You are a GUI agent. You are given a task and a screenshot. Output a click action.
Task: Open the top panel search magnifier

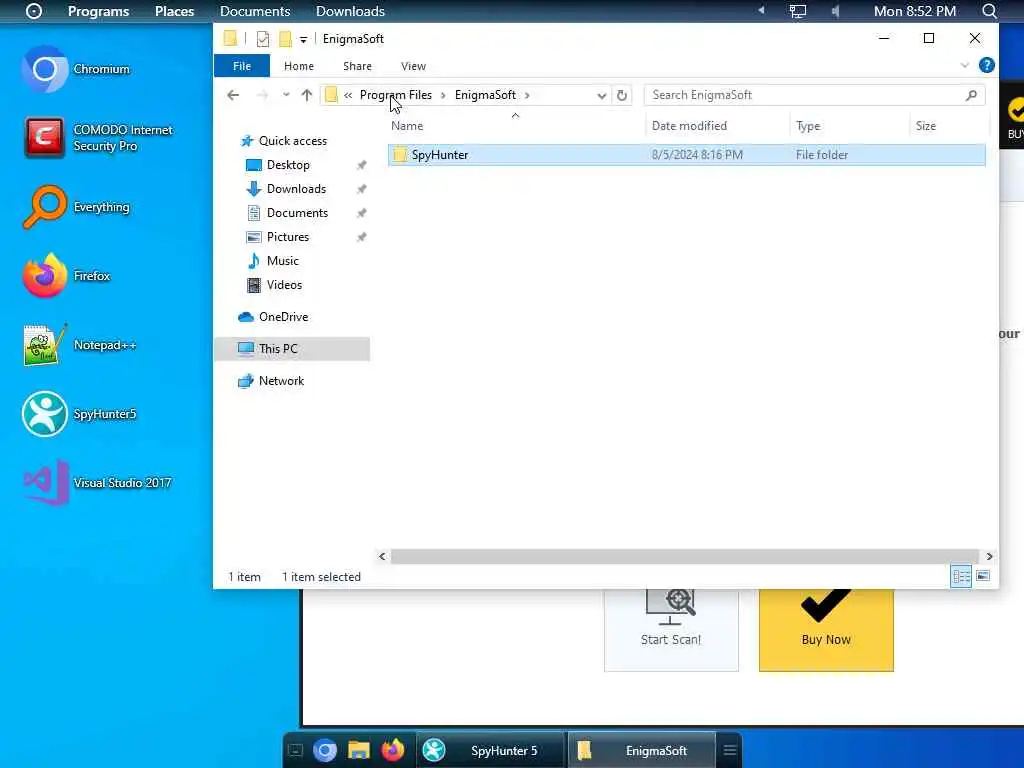pos(989,11)
